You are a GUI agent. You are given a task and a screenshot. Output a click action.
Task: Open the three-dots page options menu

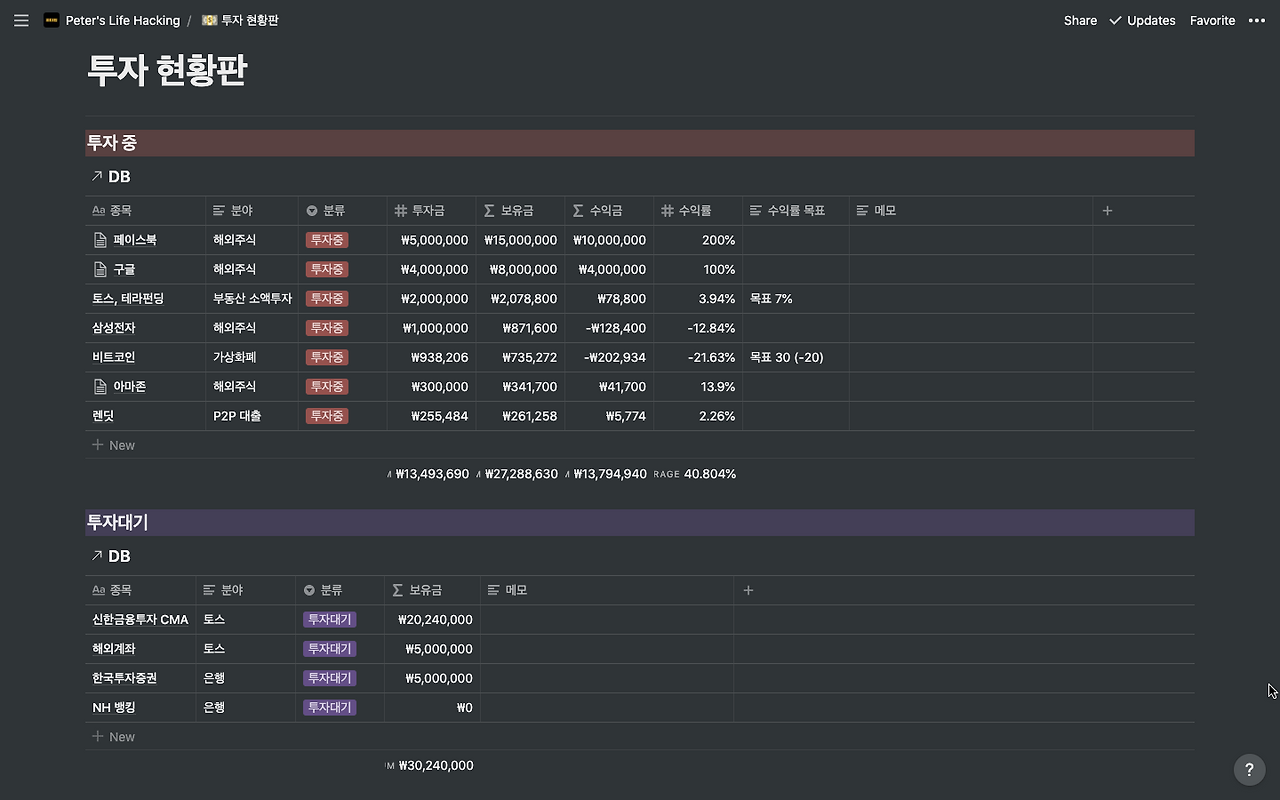[1257, 20]
